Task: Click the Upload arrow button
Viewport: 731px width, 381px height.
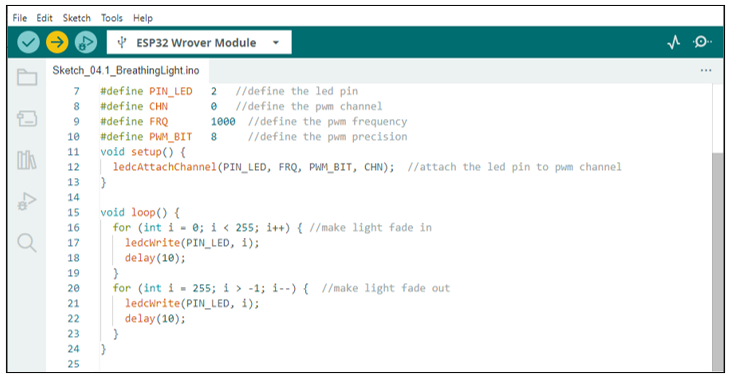Action: click(x=57, y=42)
